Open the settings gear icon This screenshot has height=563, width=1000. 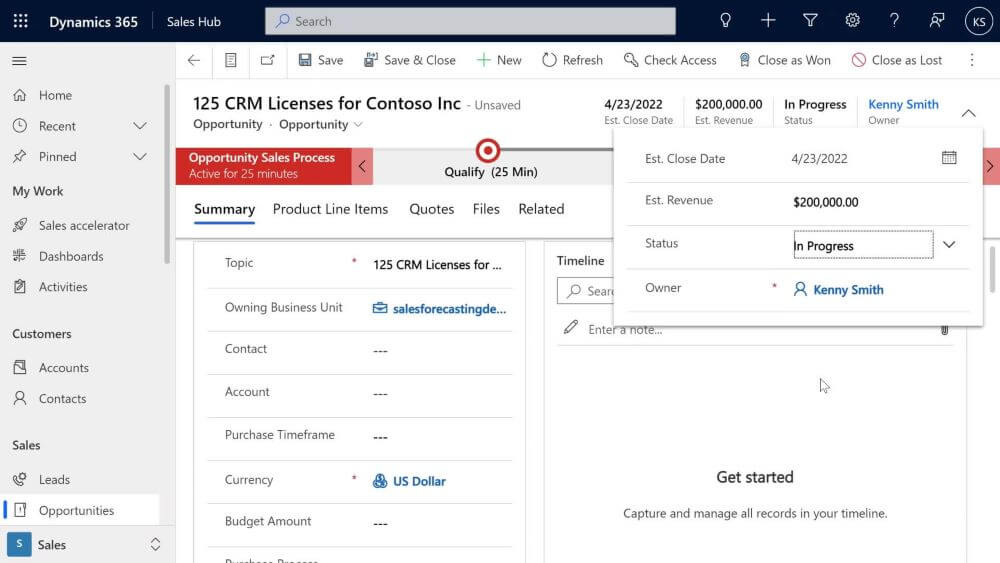click(x=852, y=21)
